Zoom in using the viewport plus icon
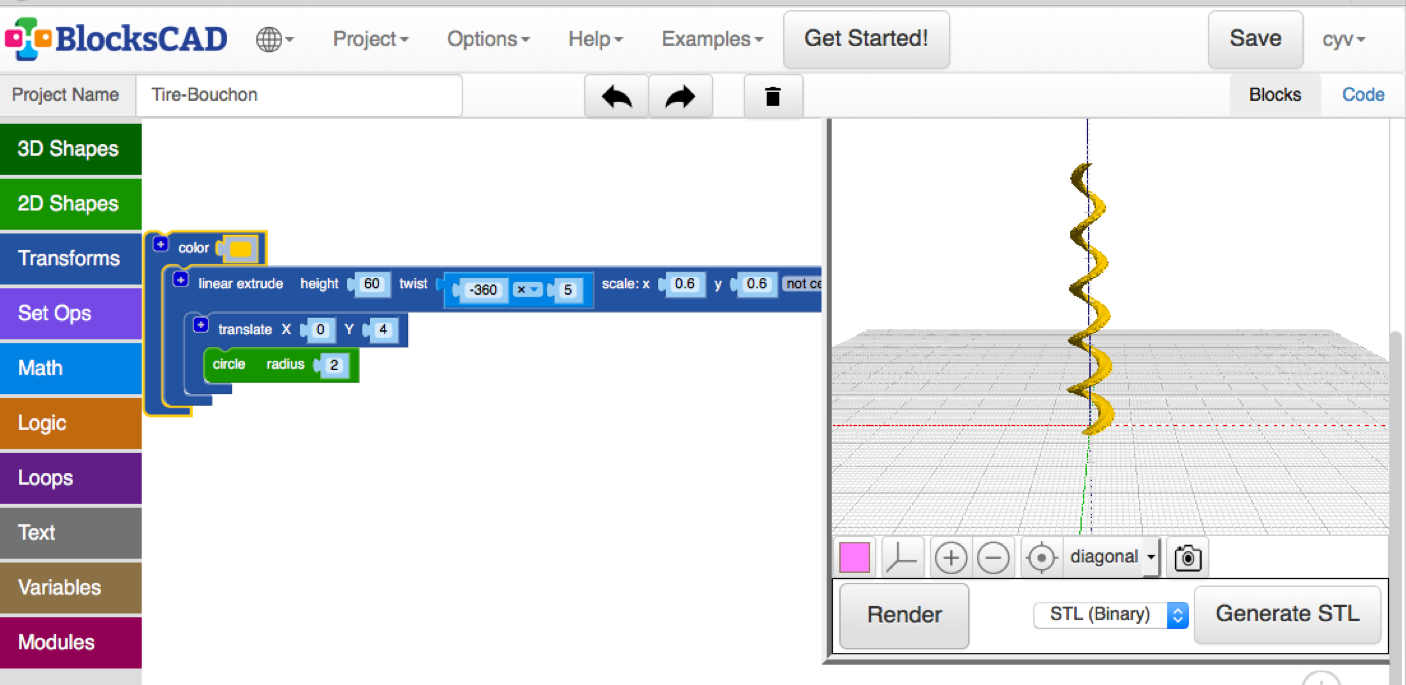The height and width of the screenshot is (685, 1406). (950, 557)
